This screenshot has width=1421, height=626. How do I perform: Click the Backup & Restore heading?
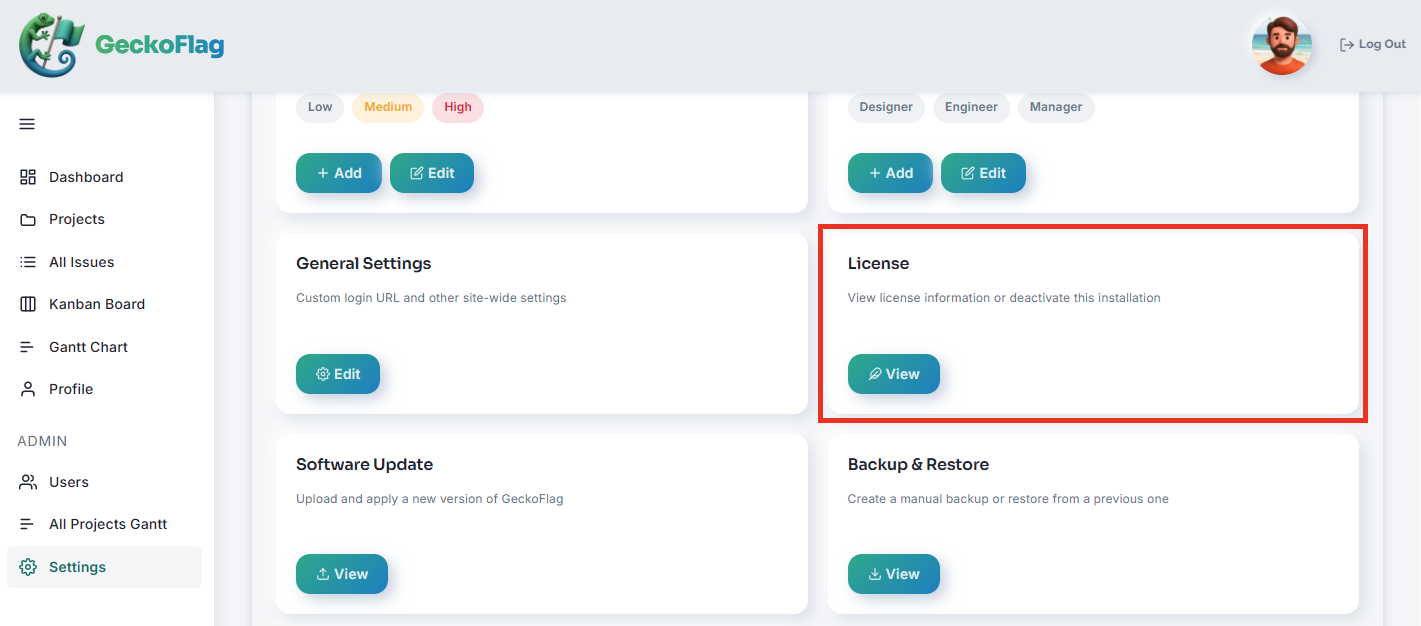(918, 465)
